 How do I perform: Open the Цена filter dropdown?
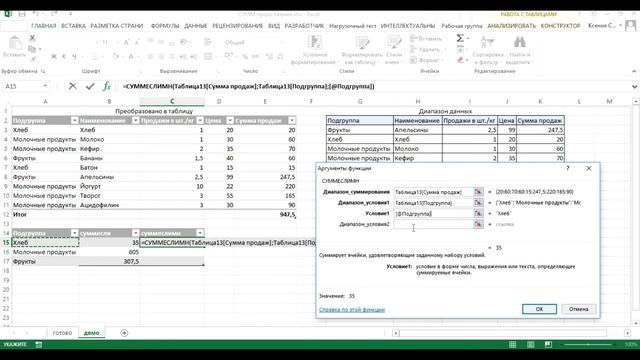(x=230, y=120)
